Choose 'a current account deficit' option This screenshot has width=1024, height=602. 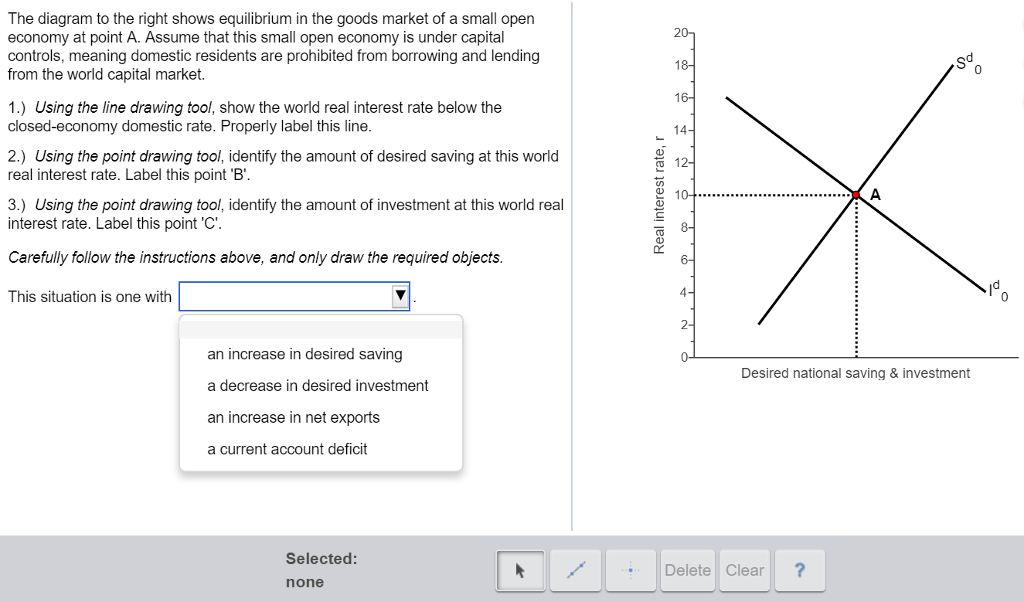pyautogui.click(x=287, y=449)
